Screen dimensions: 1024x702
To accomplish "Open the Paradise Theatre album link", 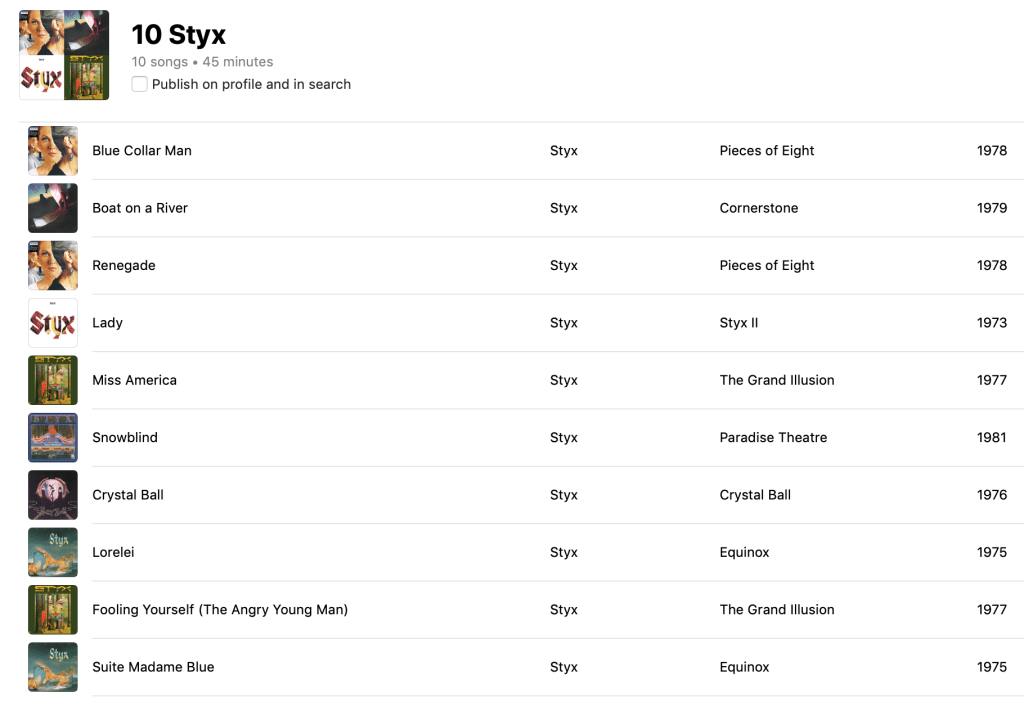I will coord(773,438).
